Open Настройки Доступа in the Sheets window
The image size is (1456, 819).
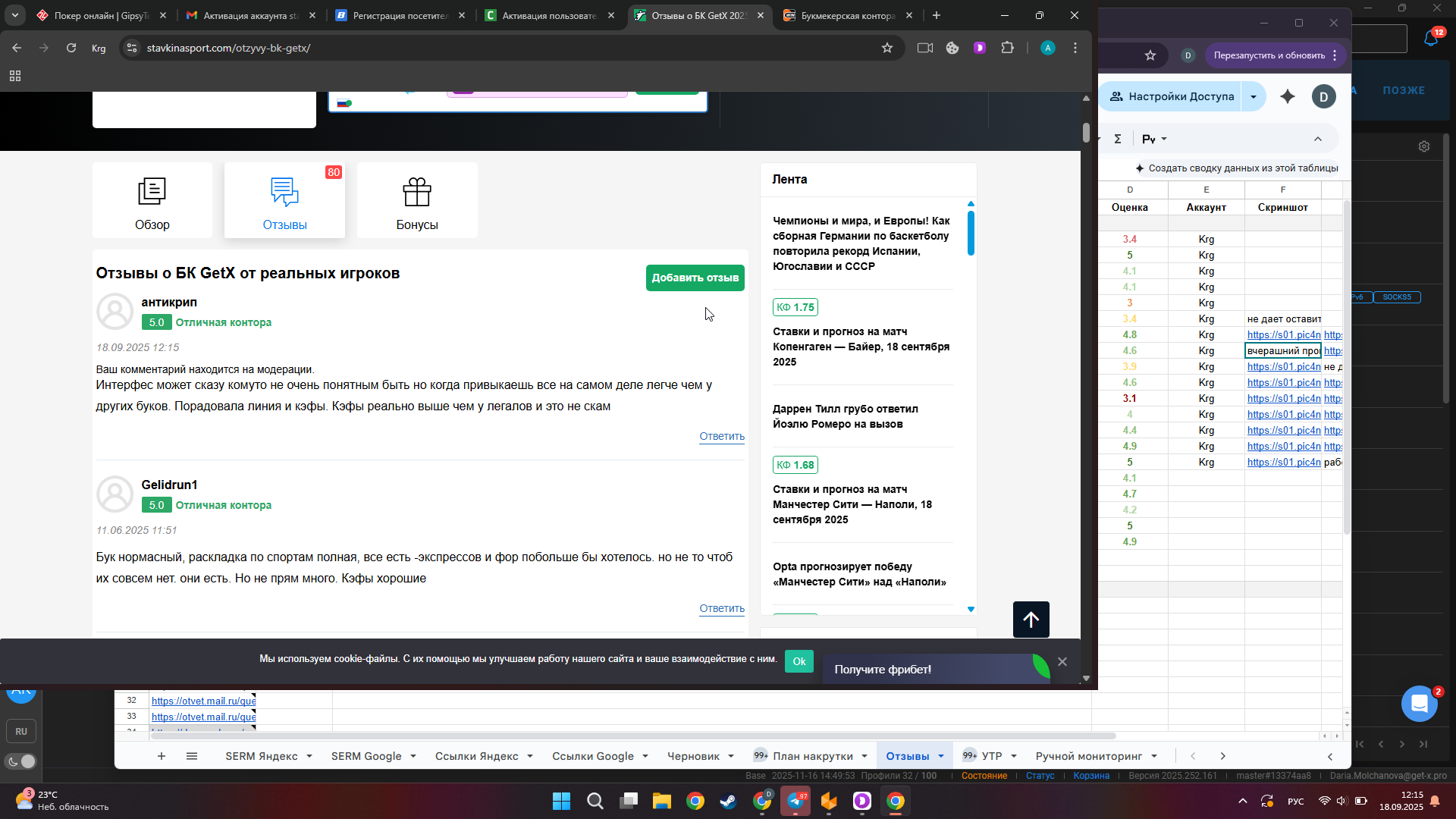point(1172,96)
